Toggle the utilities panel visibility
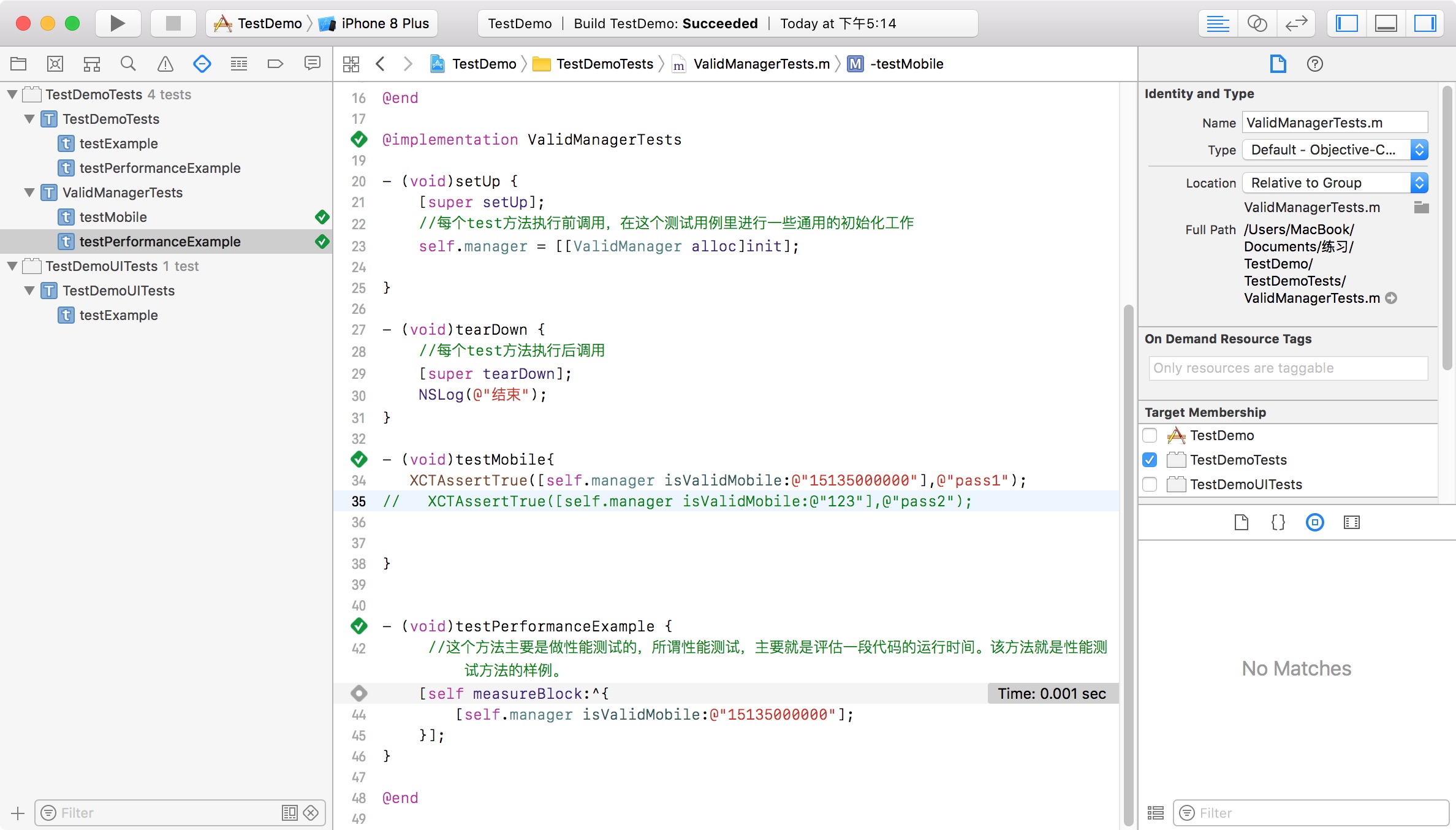The height and width of the screenshot is (830, 1456). (x=1425, y=23)
